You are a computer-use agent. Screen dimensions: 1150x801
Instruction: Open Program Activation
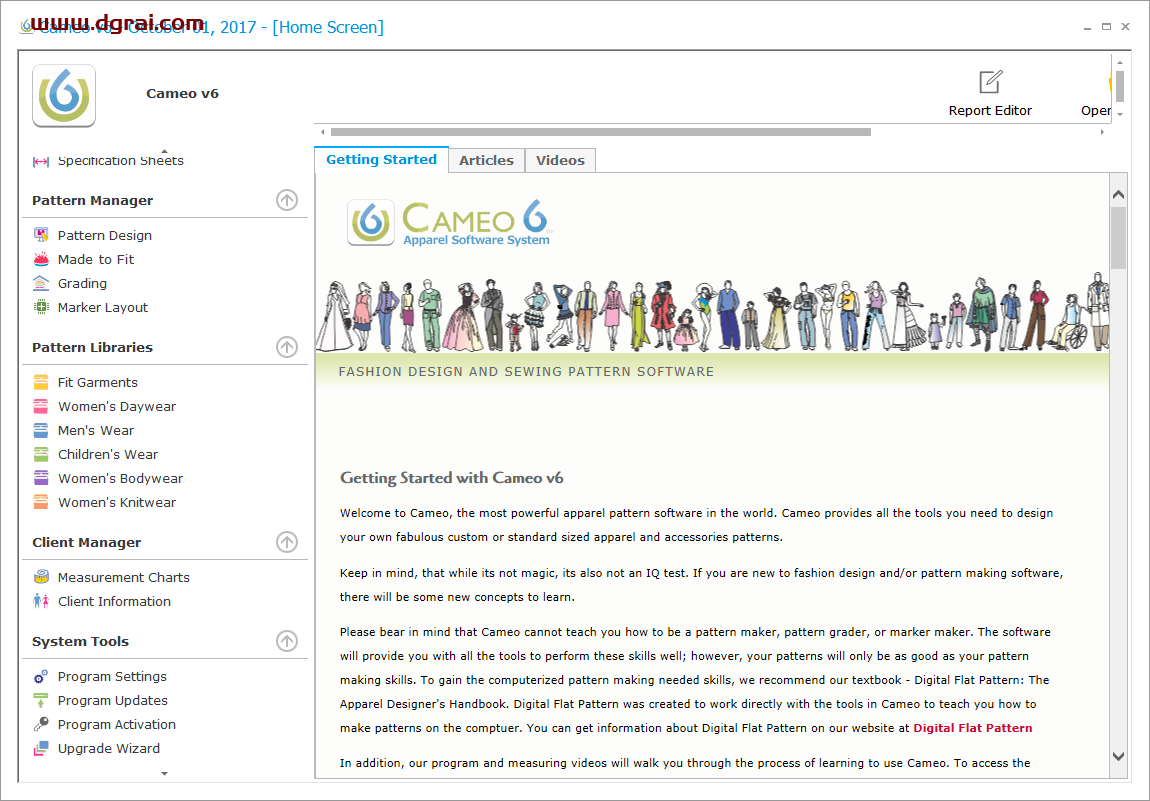point(117,725)
